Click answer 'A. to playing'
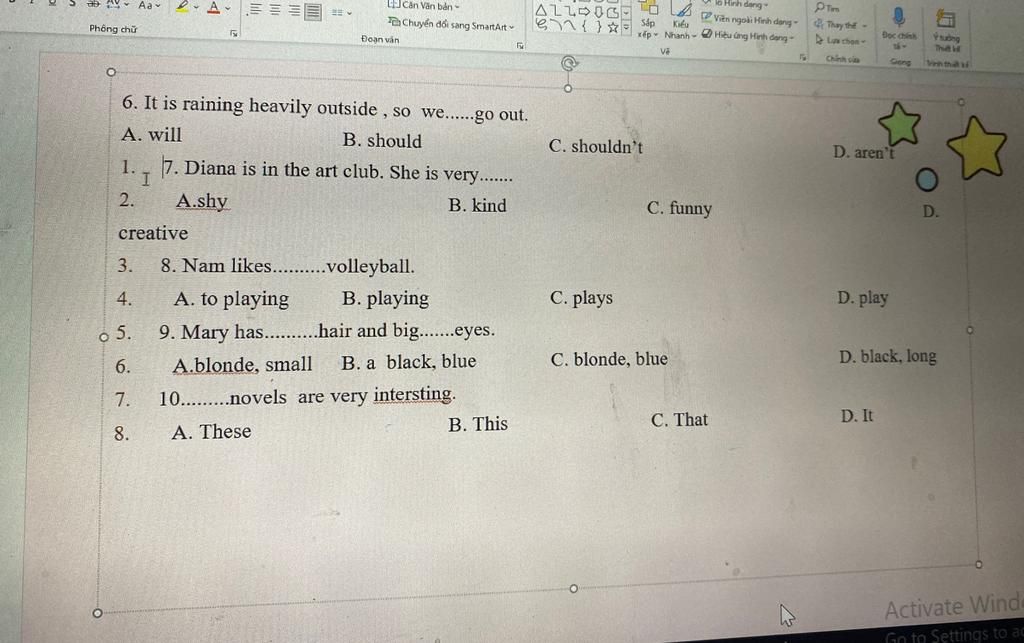Image resolution: width=1024 pixels, height=643 pixels. [231, 299]
